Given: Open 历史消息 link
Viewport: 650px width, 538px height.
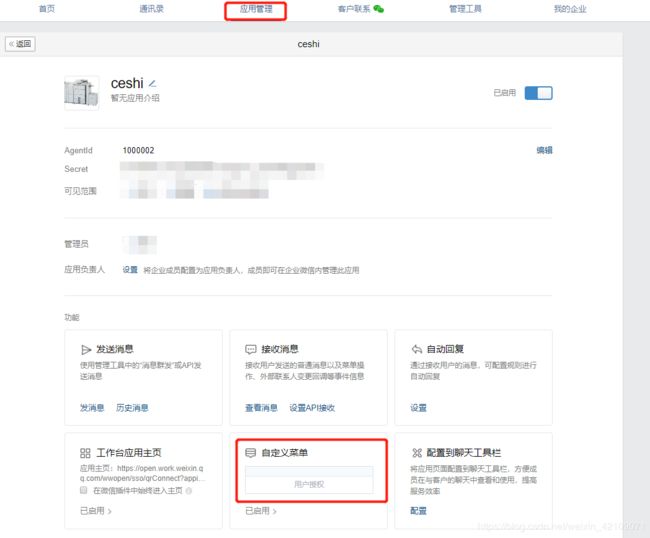Looking at the screenshot, I should pos(132,408).
